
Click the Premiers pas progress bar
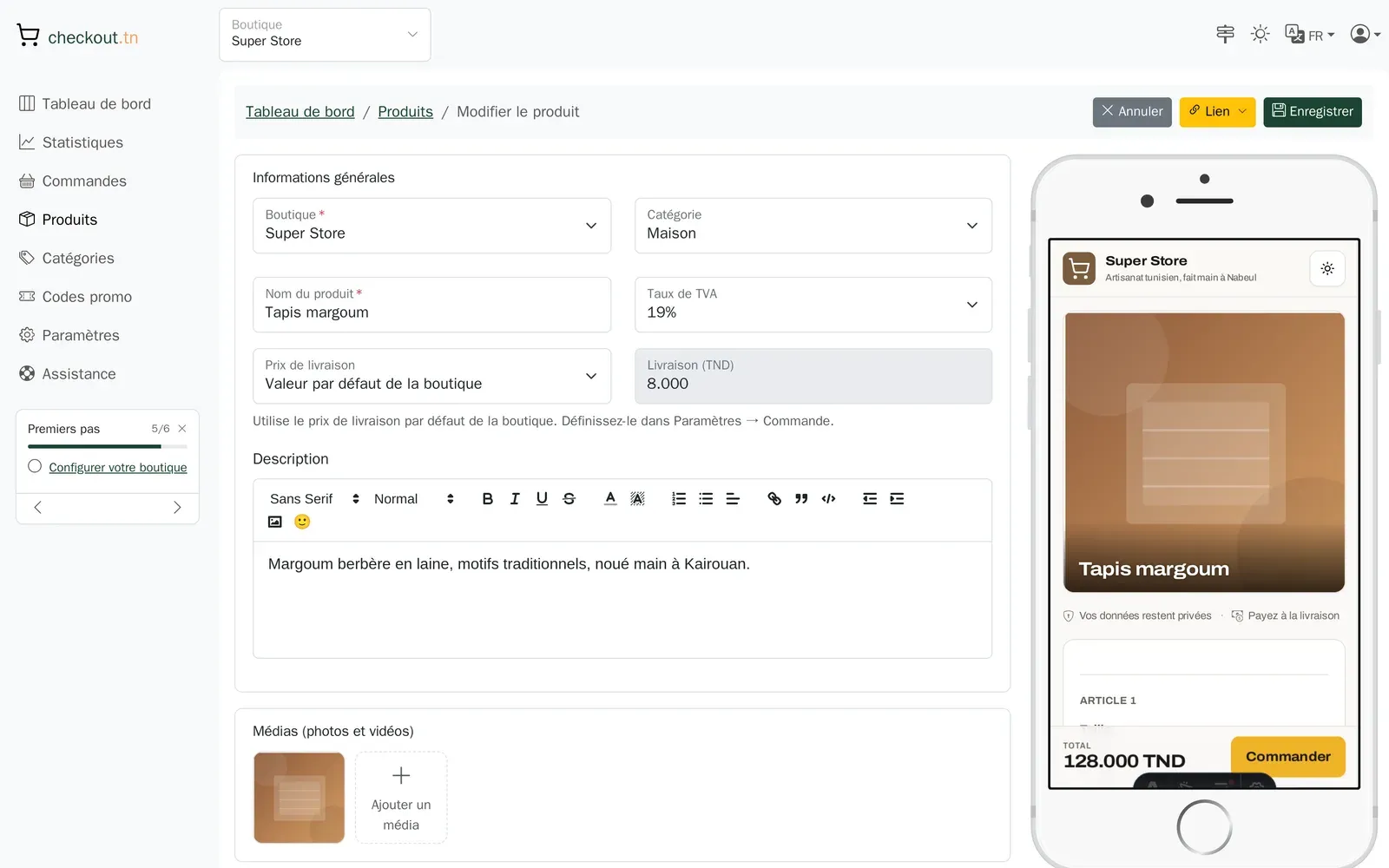click(108, 447)
